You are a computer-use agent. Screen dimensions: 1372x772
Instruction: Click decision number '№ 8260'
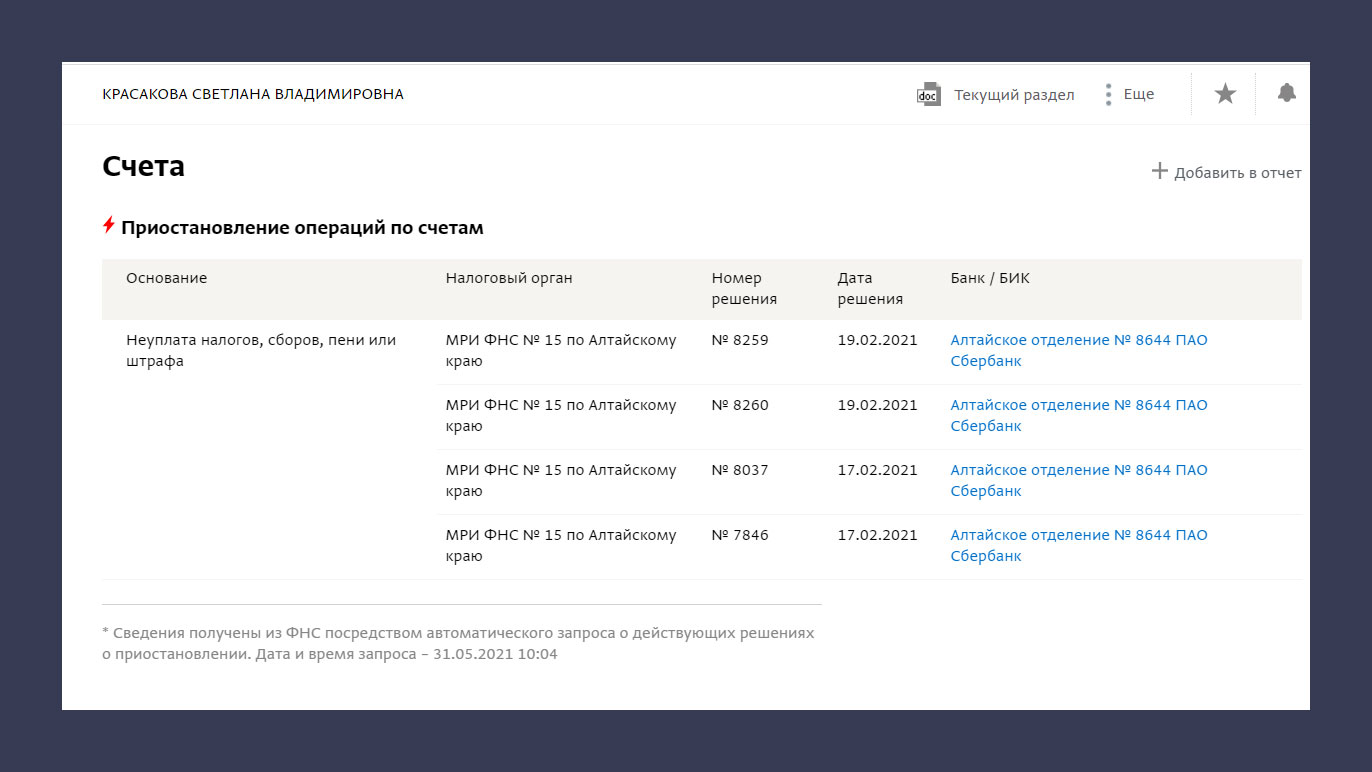[x=740, y=405]
